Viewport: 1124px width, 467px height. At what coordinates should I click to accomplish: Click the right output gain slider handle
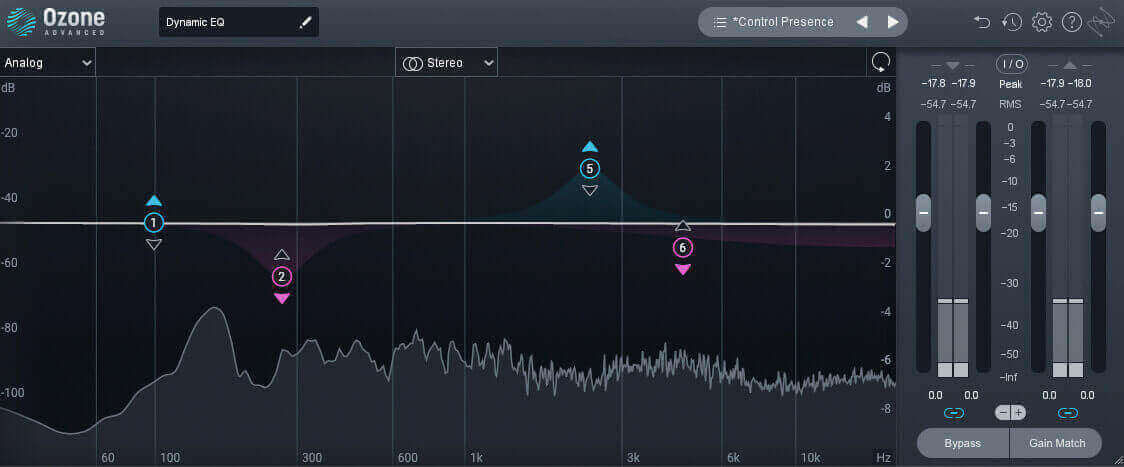[x=1098, y=212]
